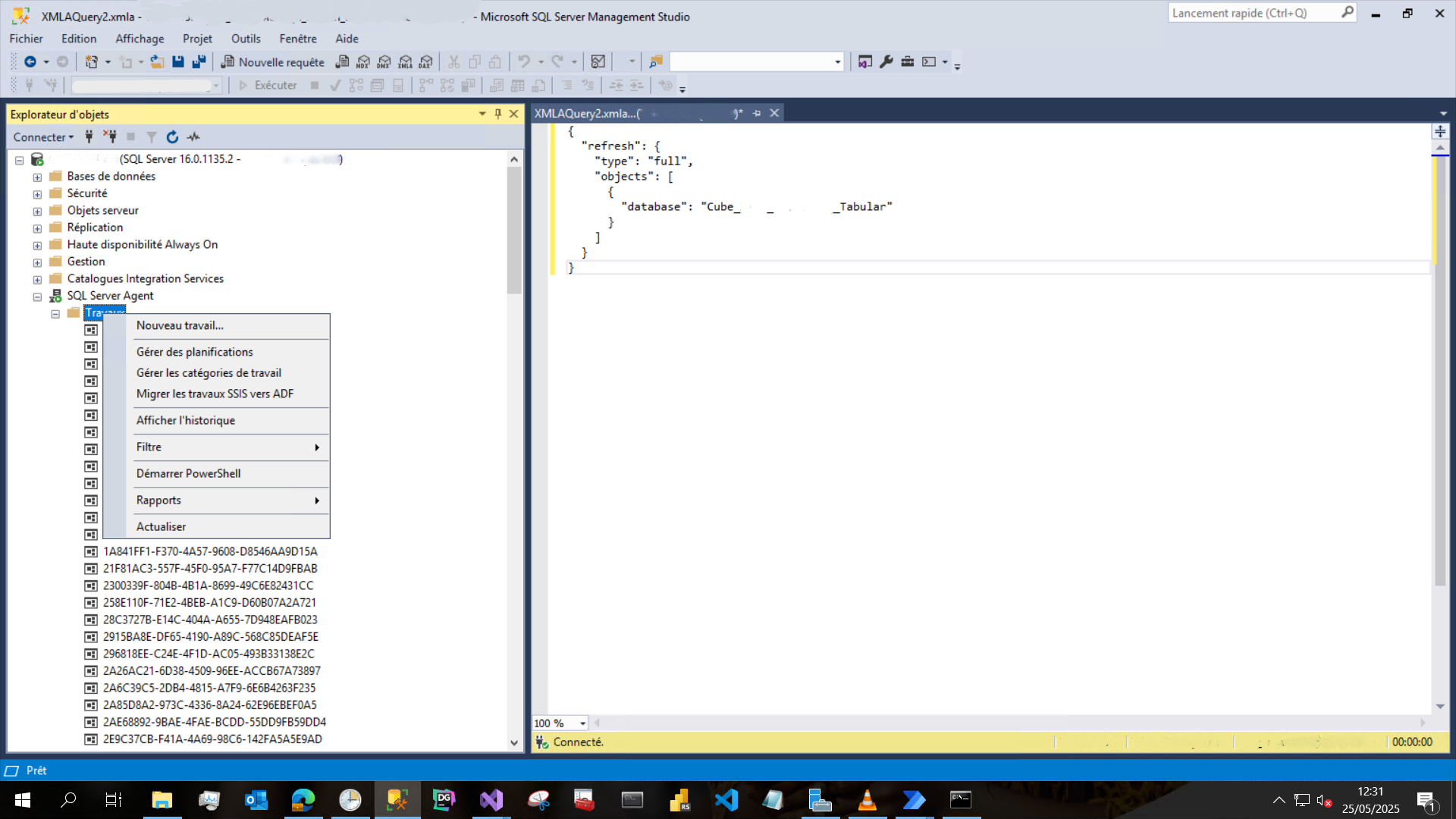
Task: Expand Haute disponibilité Always On node
Action: pyautogui.click(x=37, y=246)
